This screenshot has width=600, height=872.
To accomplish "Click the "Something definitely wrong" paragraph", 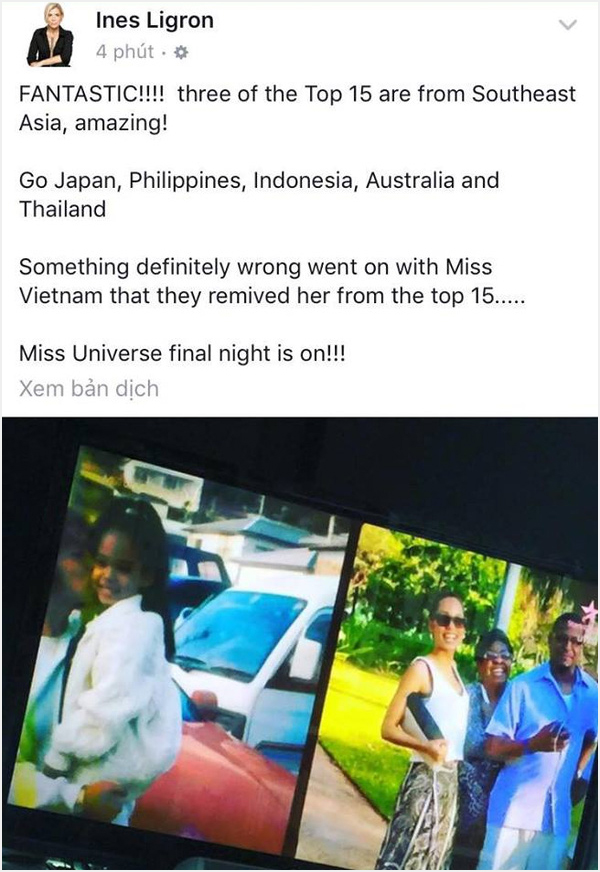I will 272,281.
